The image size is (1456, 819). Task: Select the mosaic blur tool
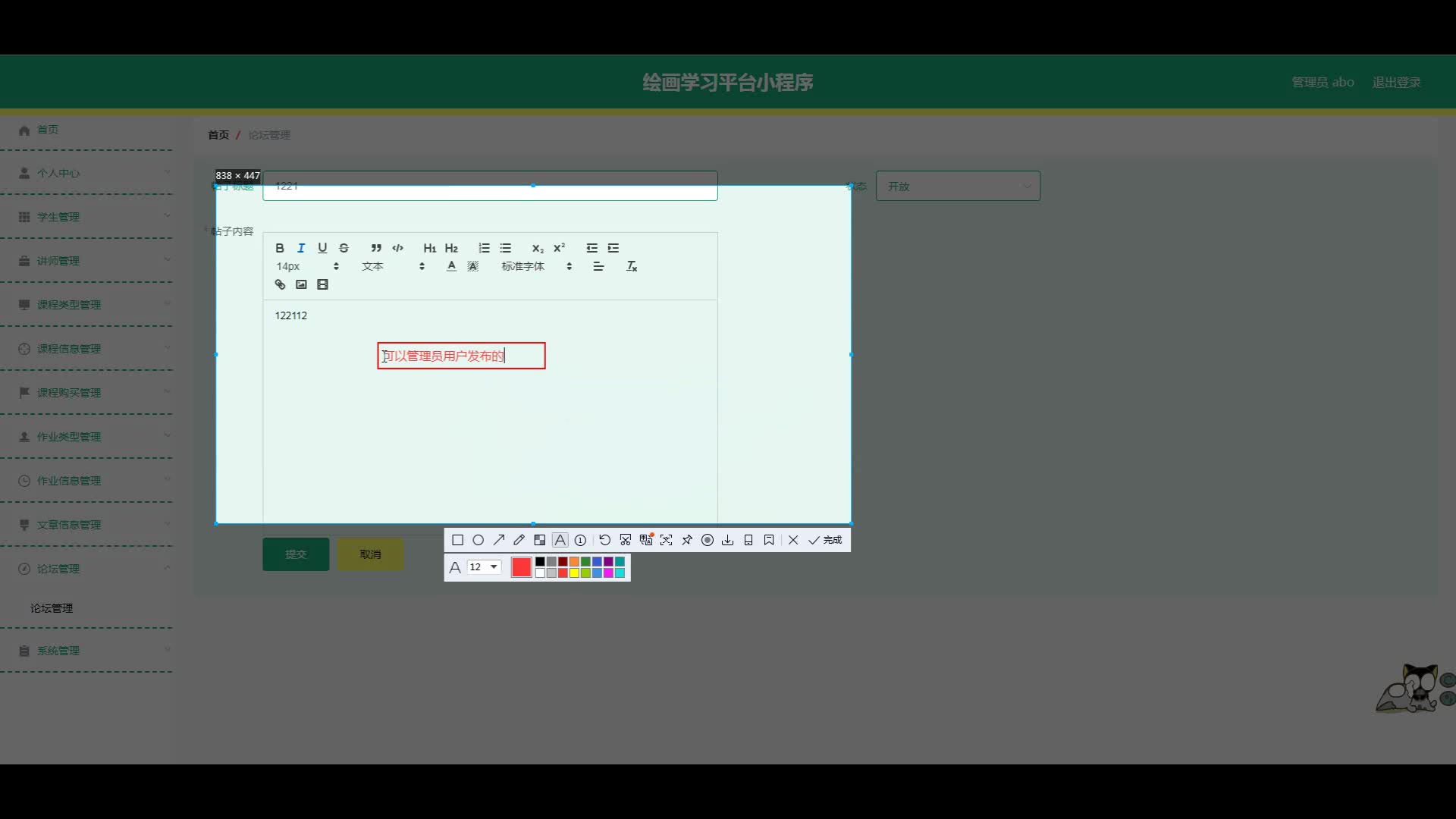539,540
